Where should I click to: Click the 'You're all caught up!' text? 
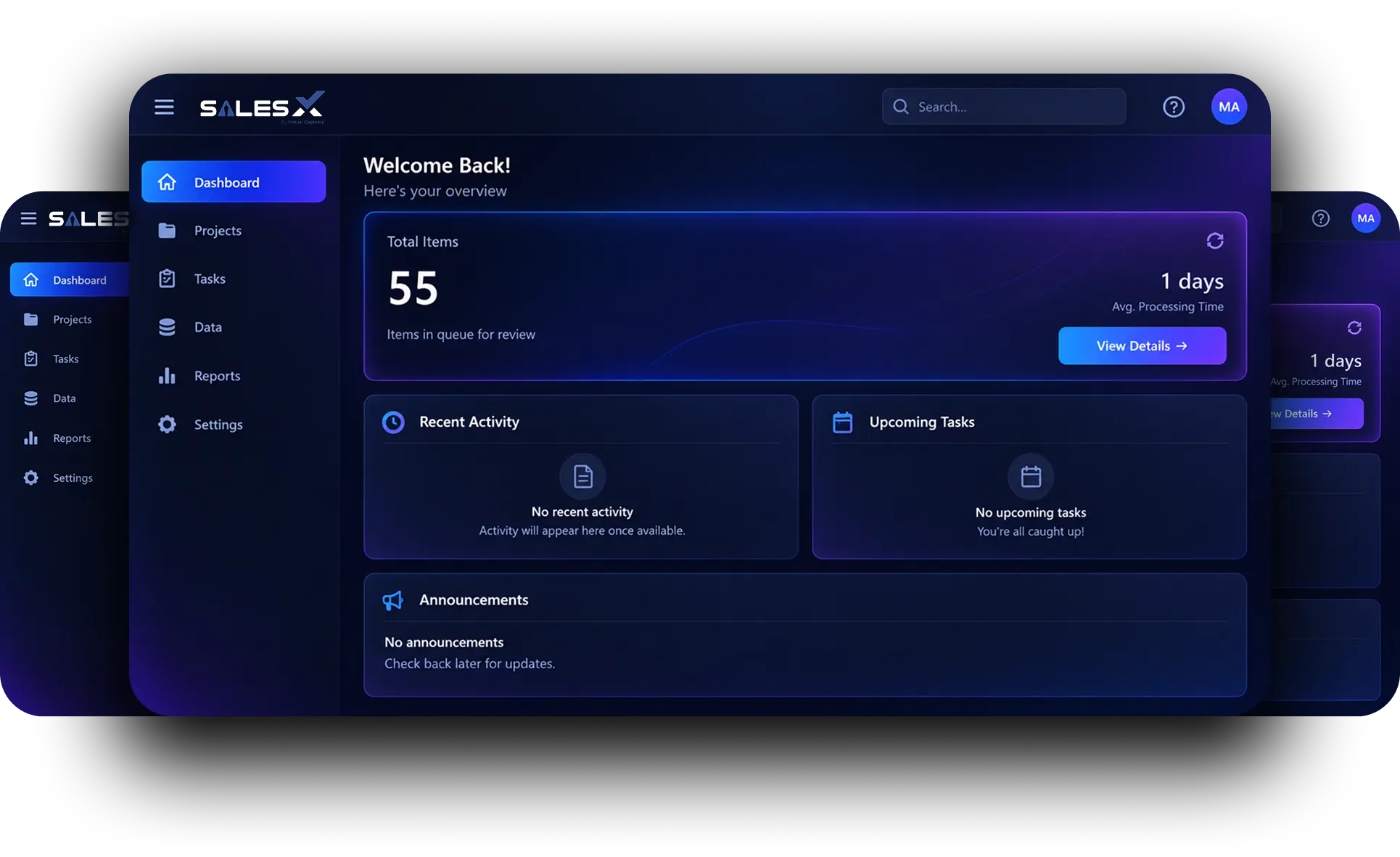coord(1030,531)
